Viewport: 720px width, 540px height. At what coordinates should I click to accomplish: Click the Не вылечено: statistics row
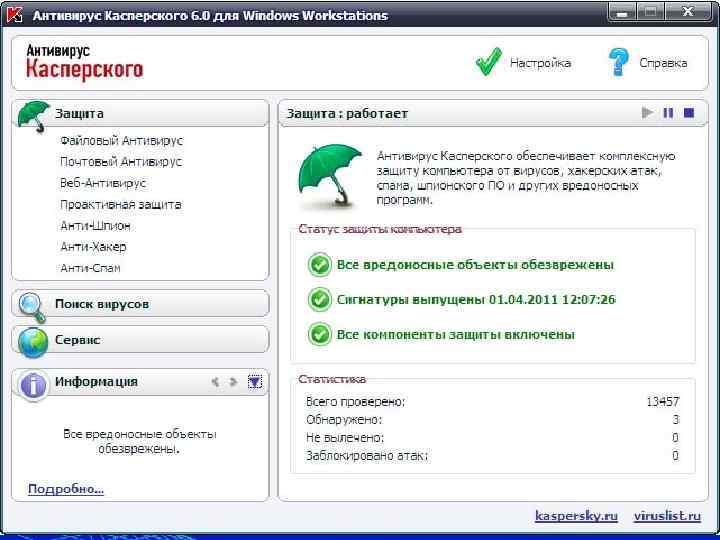tap(492, 438)
